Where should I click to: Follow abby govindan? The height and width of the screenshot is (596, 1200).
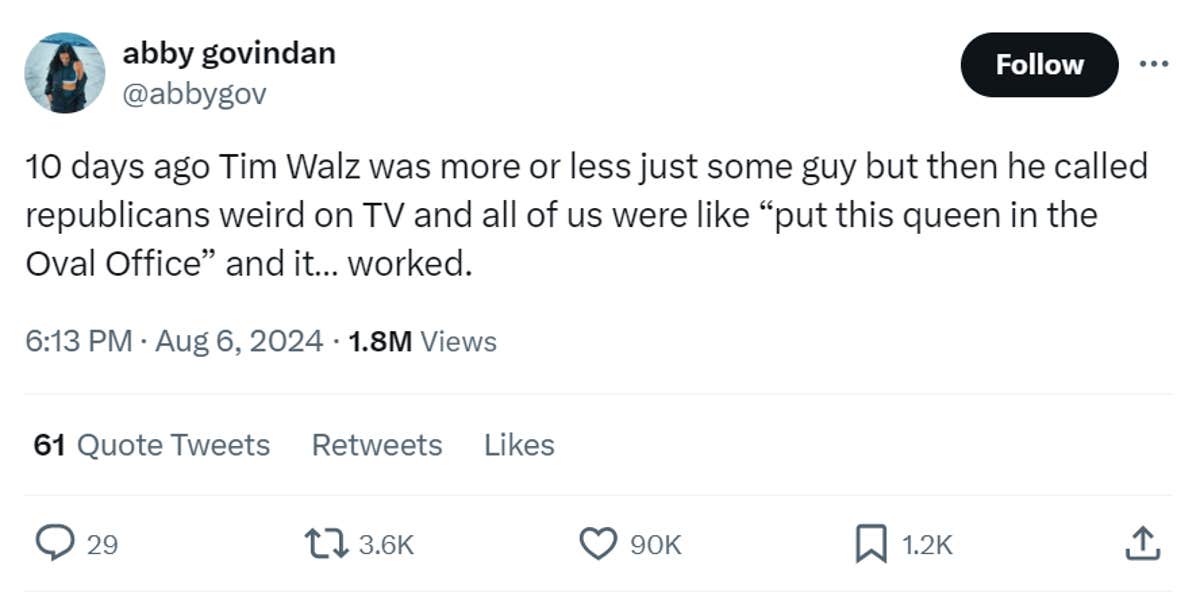(1039, 65)
